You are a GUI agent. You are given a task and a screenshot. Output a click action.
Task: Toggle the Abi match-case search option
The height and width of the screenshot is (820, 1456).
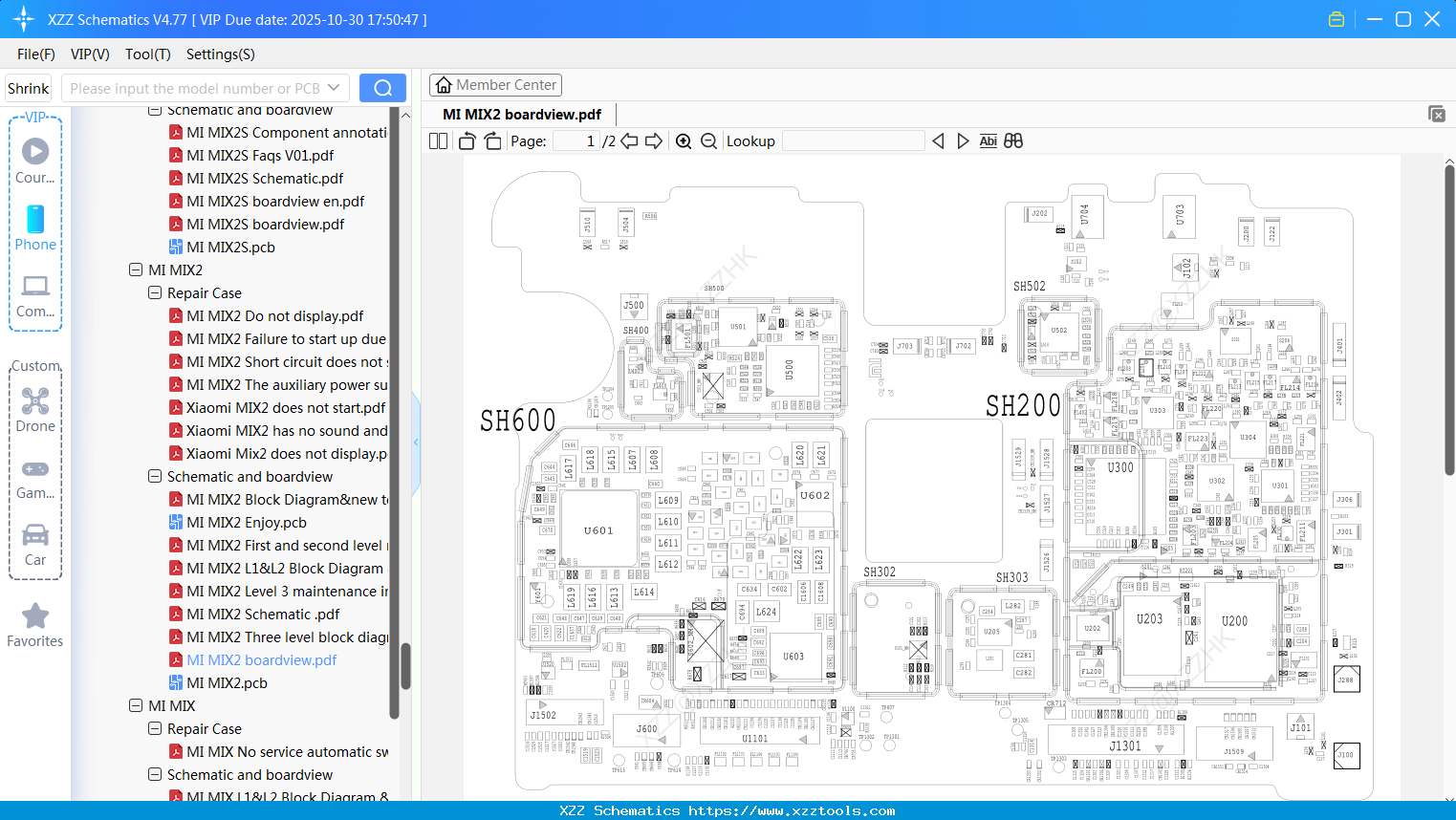pos(988,140)
